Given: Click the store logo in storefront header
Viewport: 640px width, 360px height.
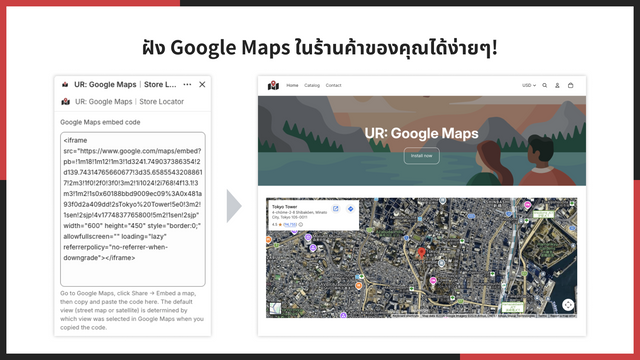Looking at the screenshot, I should pyautogui.click(x=273, y=85).
